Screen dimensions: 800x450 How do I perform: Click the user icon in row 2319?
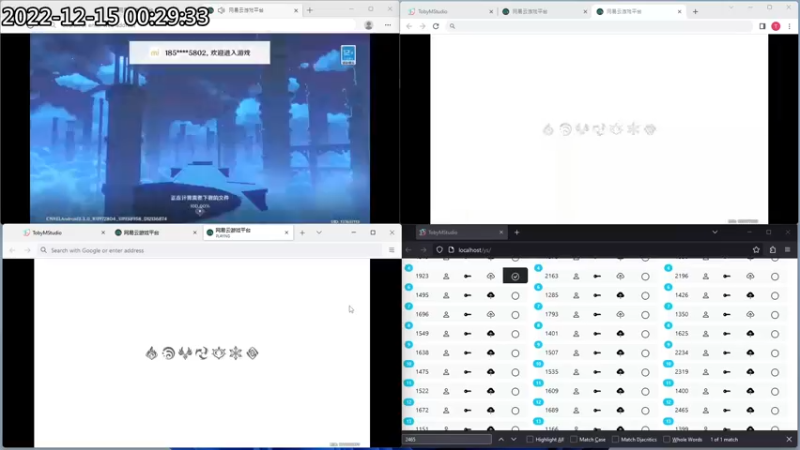click(706, 372)
